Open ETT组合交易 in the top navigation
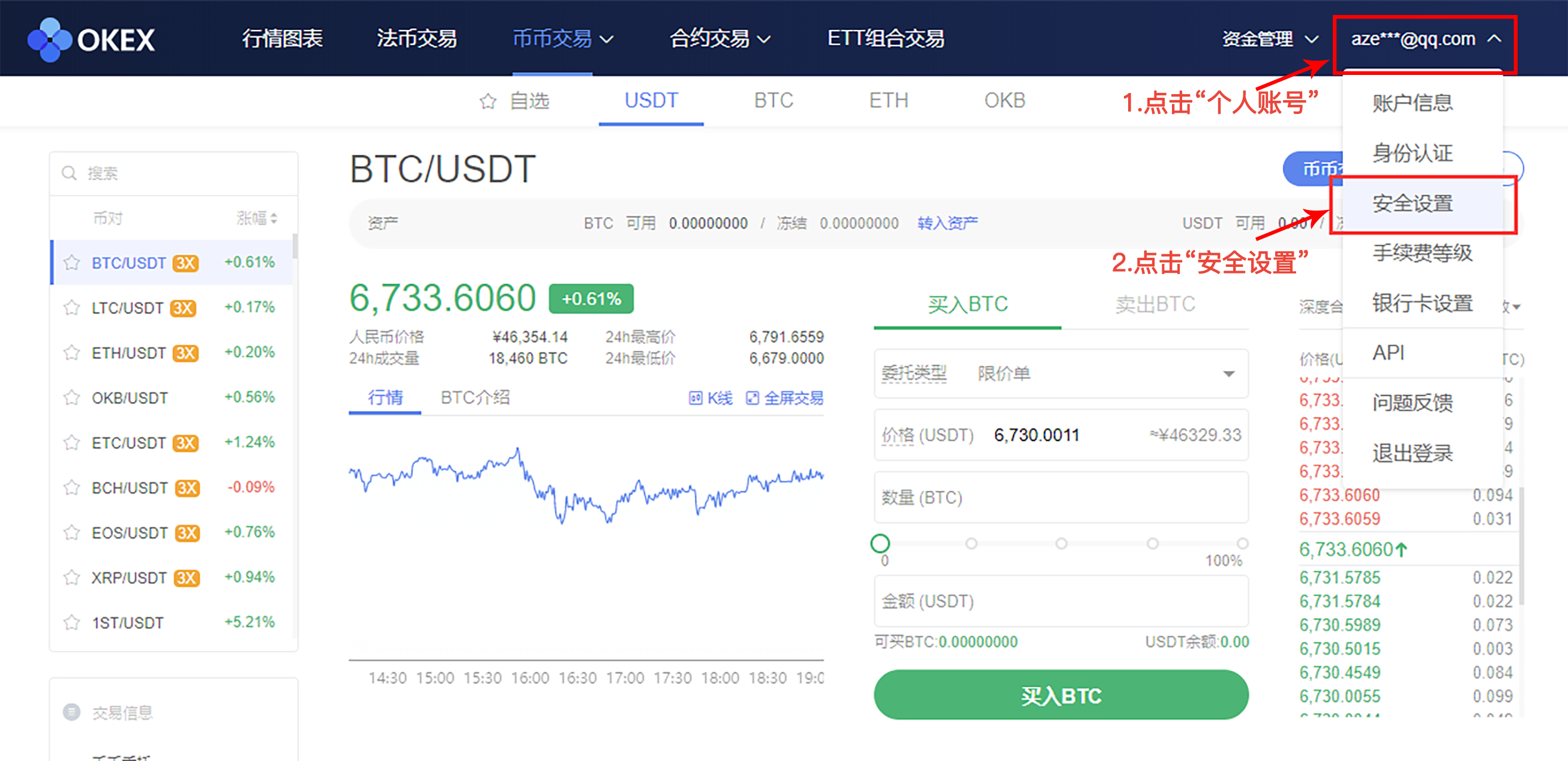This screenshot has width=1568, height=761. tap(886, 39)
